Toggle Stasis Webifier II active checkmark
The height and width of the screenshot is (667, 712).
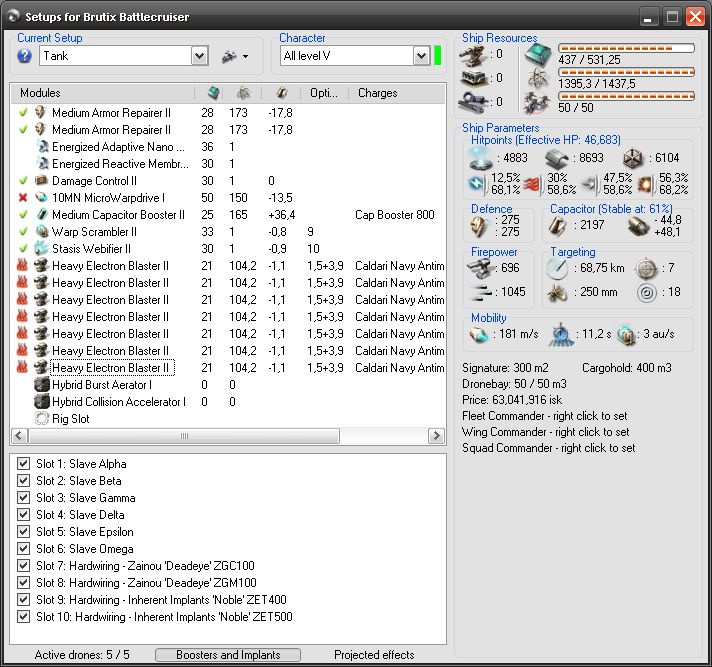coord(23,249)
